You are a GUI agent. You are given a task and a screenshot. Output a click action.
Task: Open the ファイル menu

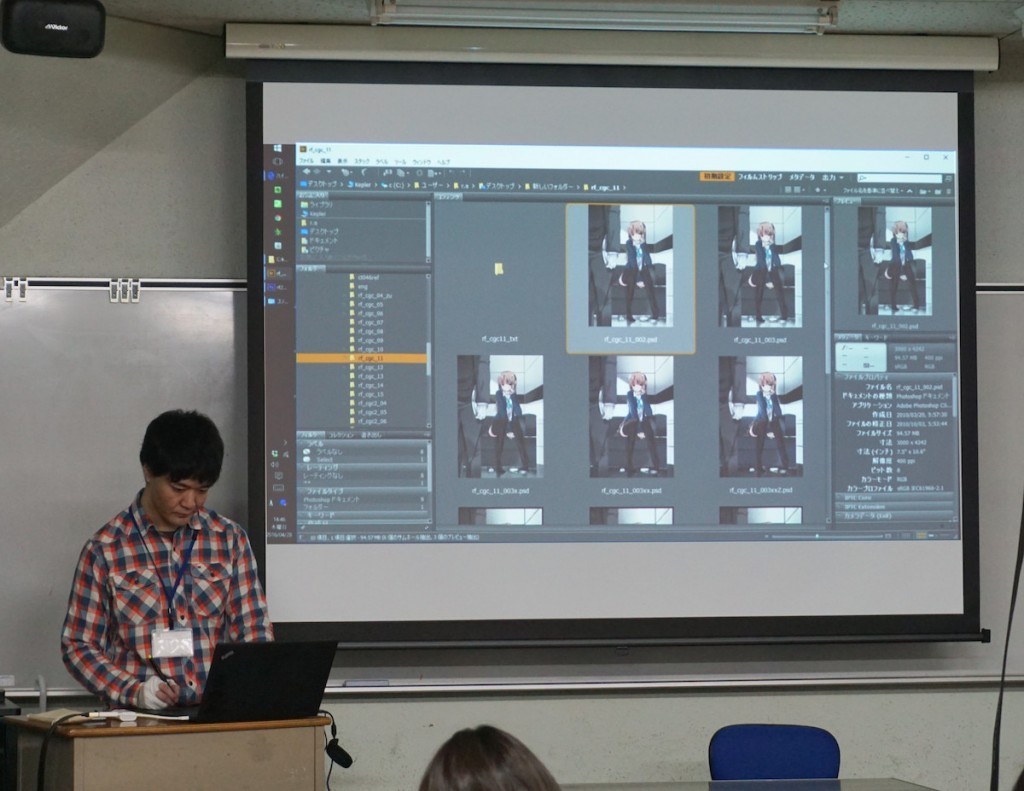tap(306, 161)
